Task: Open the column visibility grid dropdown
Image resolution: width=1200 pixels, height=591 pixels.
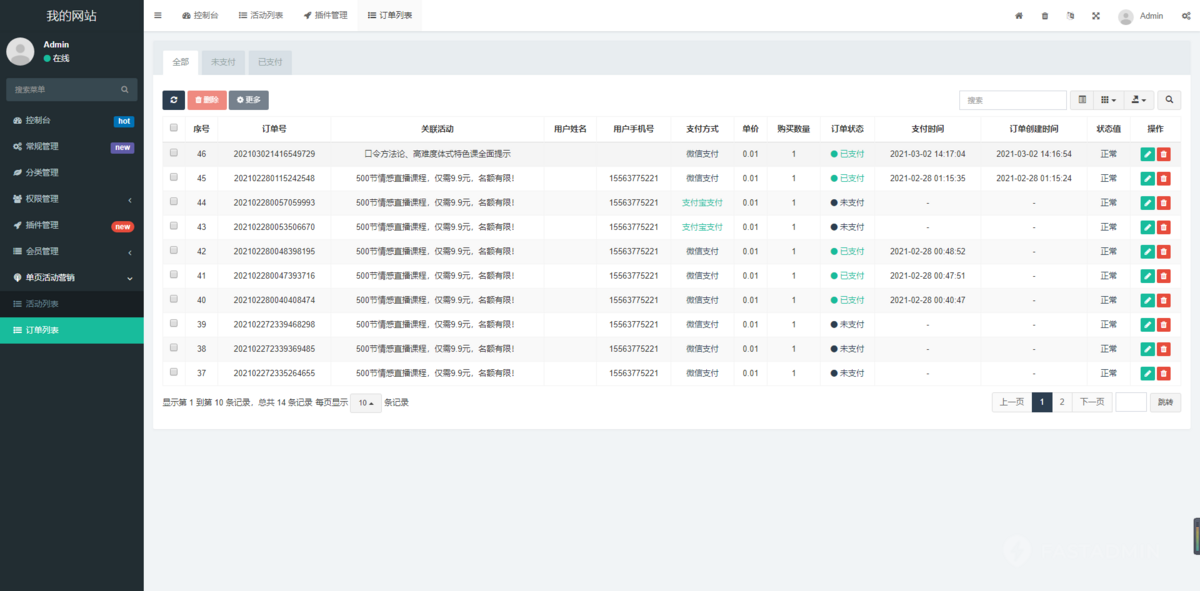Action: (x=1108, y=100)
